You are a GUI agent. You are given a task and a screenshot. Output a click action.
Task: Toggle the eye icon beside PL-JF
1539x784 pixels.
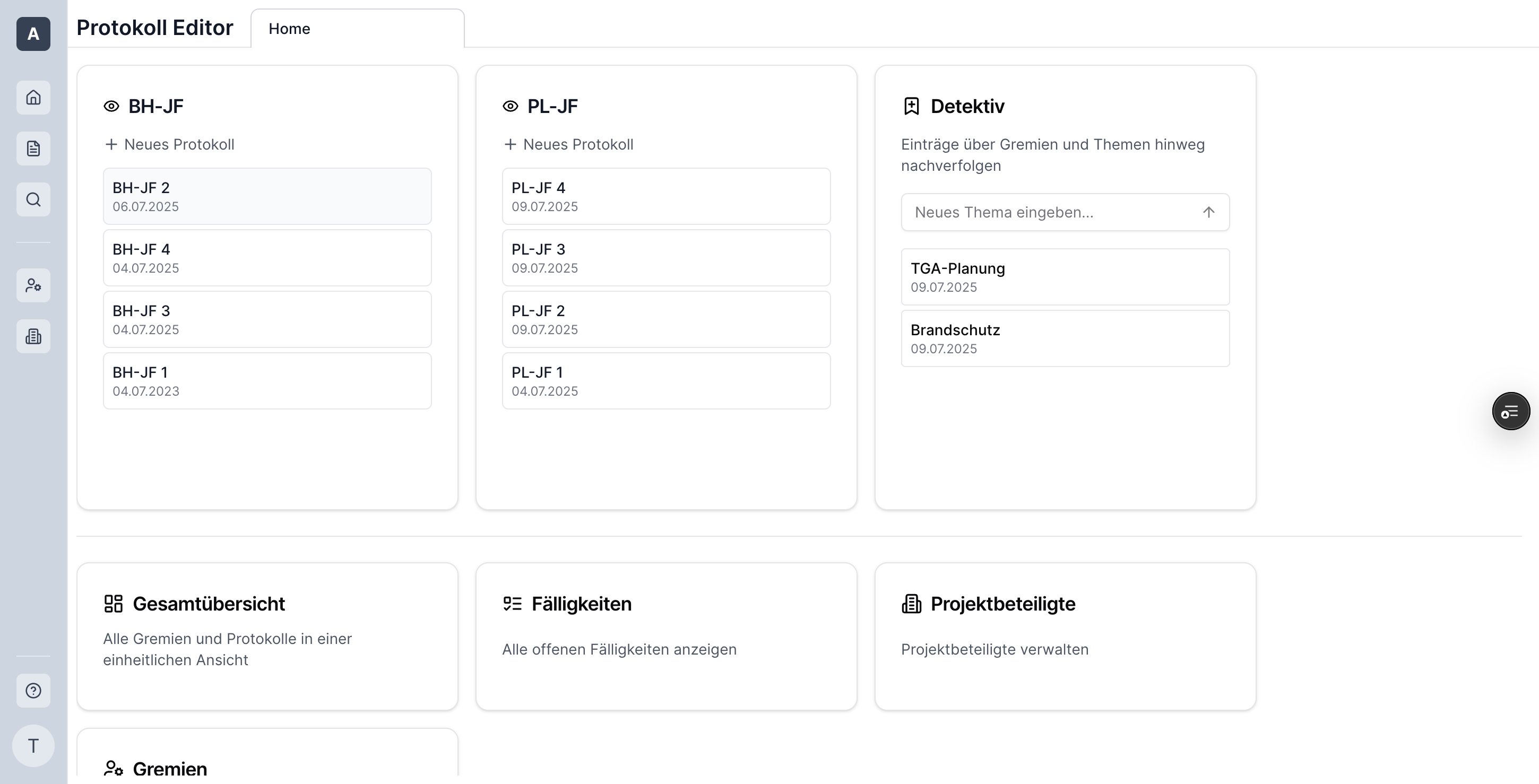[x=510, y=106]
